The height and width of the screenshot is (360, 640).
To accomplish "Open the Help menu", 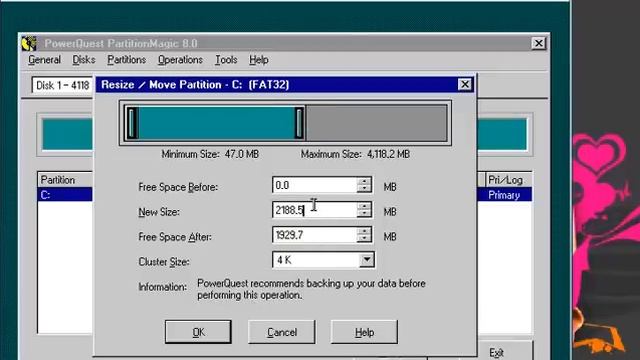I will point(259,60).
